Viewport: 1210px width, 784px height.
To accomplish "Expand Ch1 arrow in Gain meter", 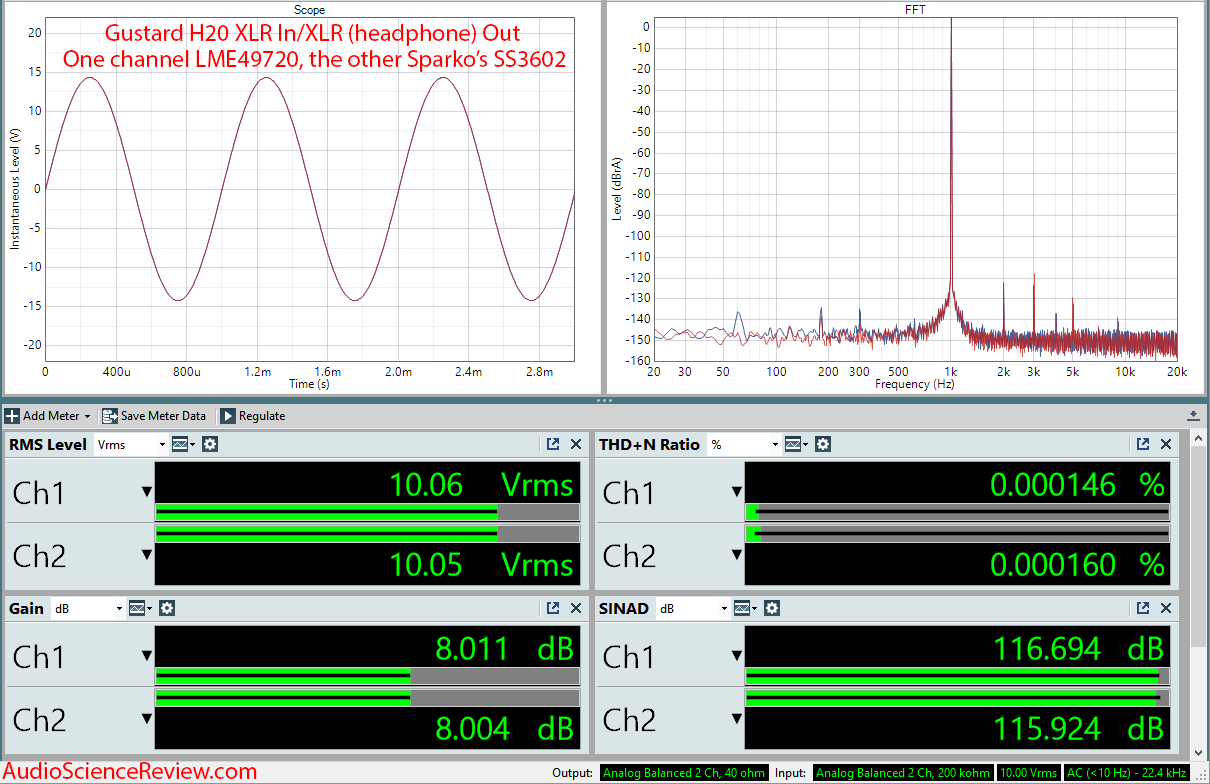I will click(147, 656).
